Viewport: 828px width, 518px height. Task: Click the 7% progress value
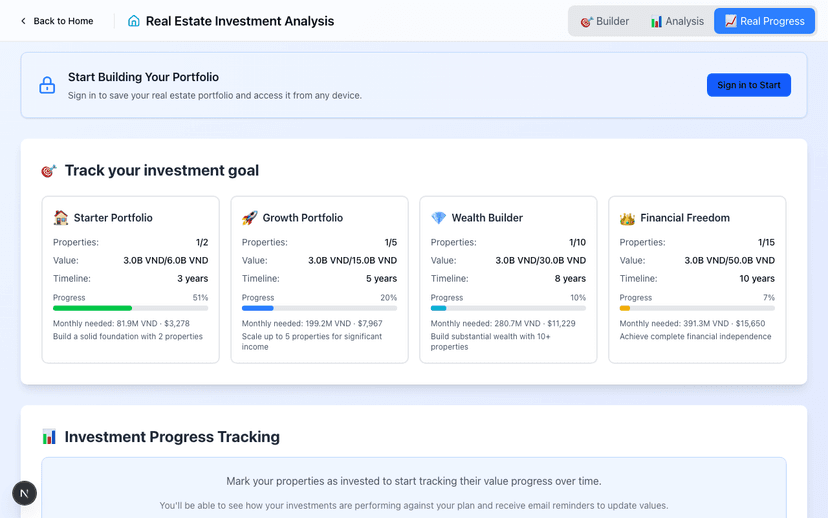[769, 298]
